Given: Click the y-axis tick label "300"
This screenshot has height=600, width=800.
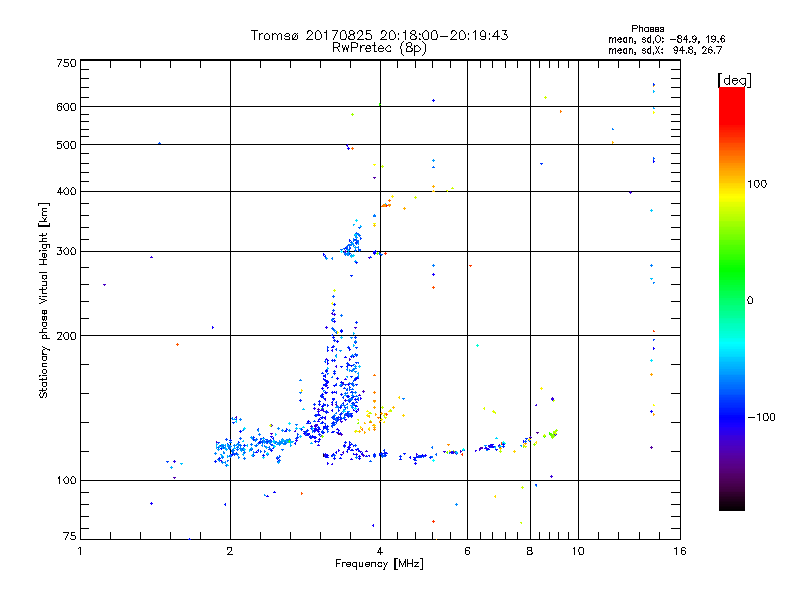Looking at the screenshot, I should [66, 252].
